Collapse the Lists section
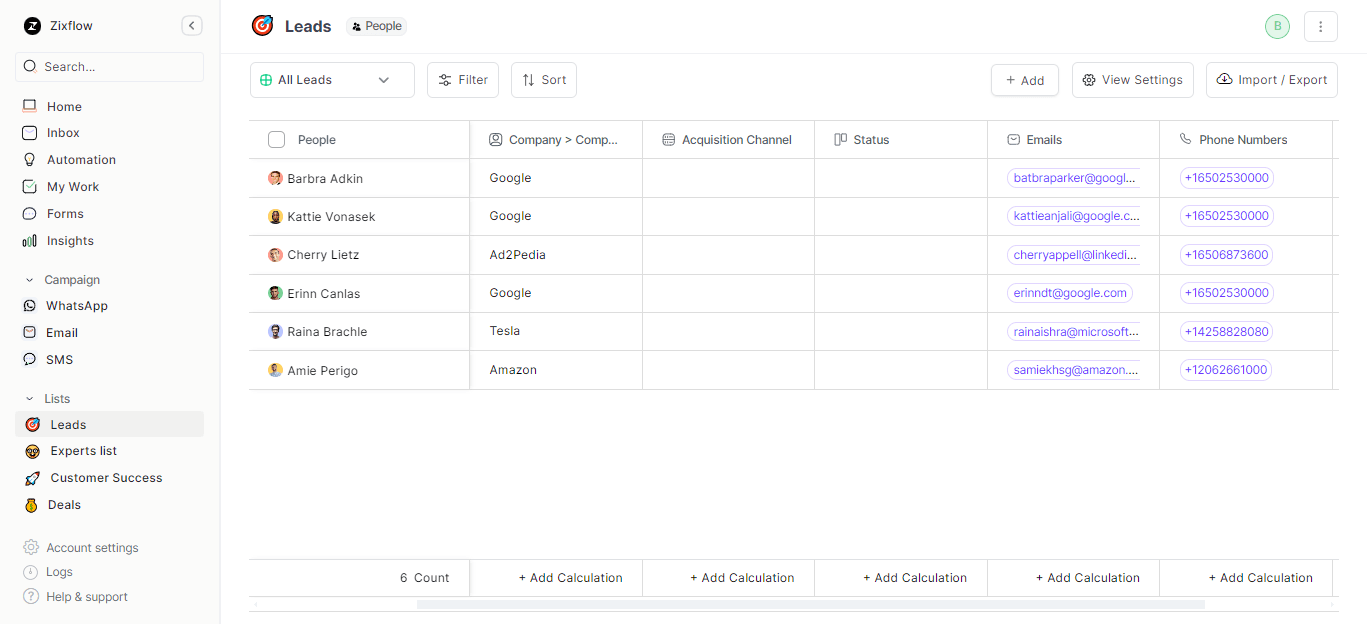 [30, 399]
